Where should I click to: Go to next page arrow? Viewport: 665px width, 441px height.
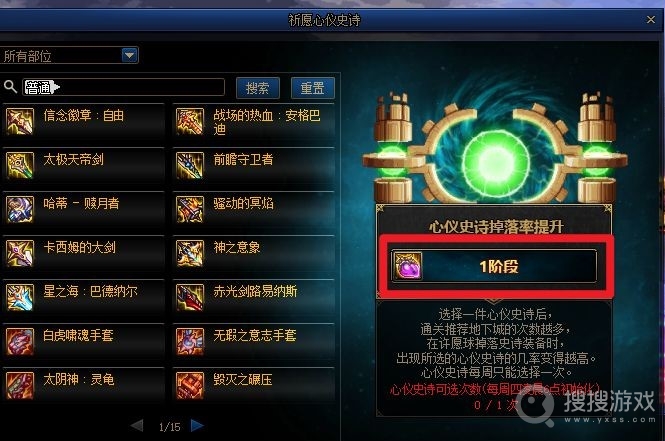197,425
